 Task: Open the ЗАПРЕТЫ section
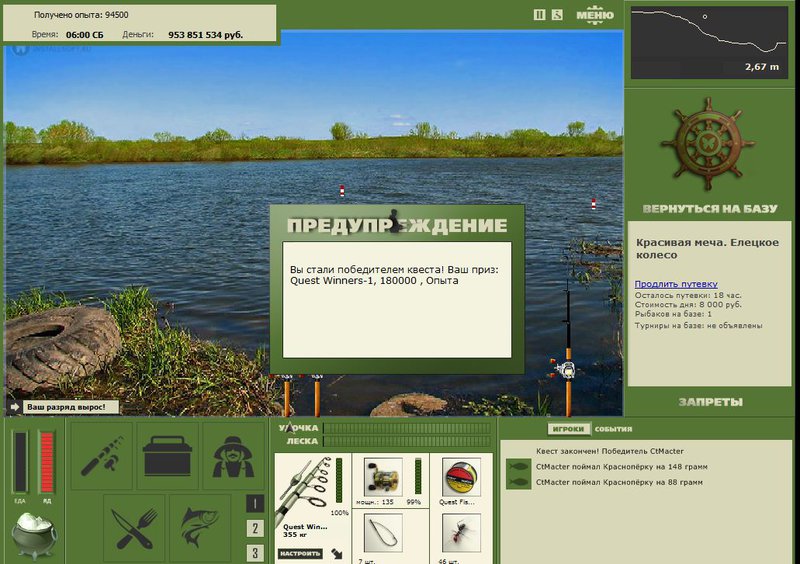point(710,402)
